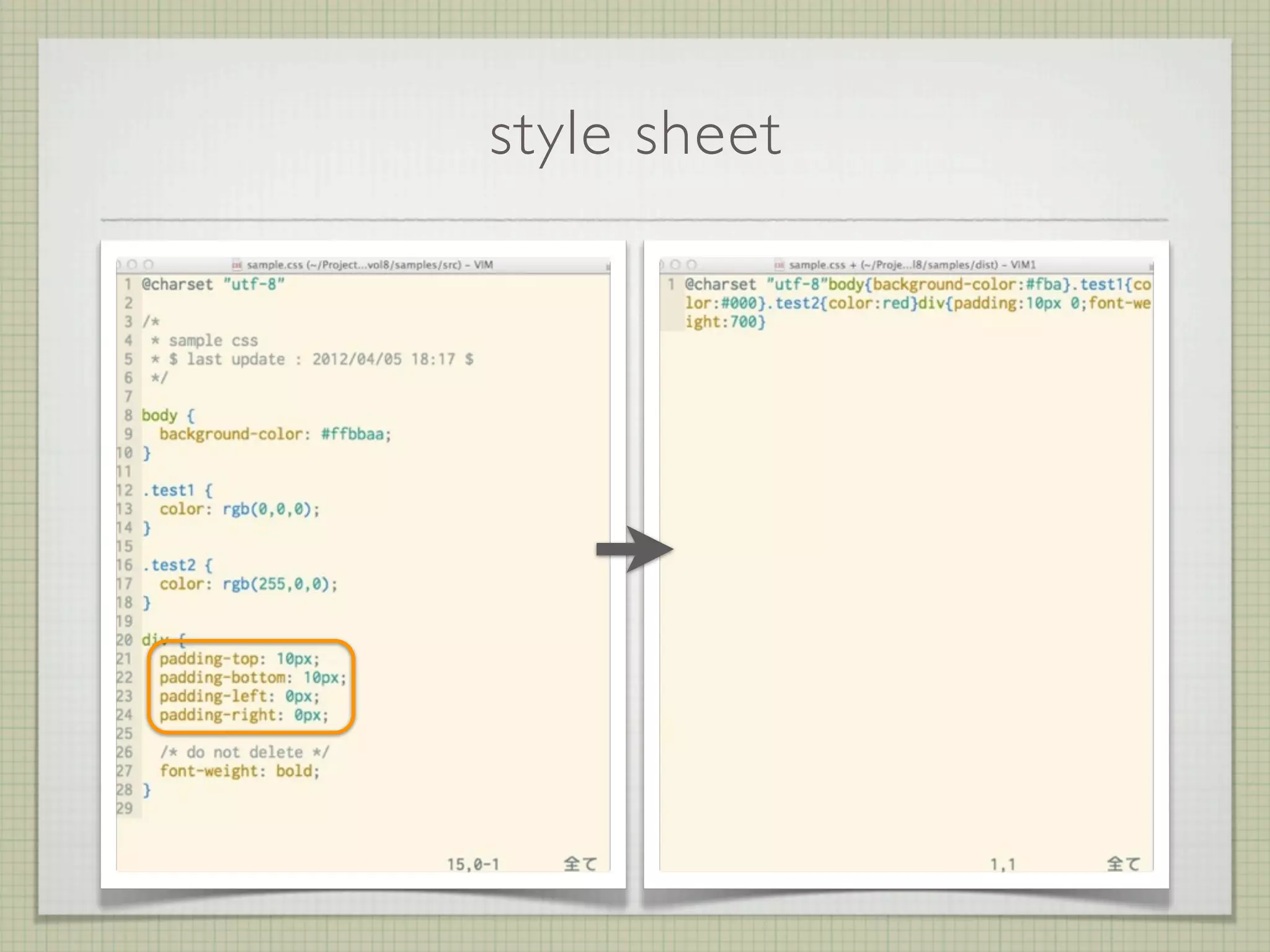This screenshot has width=1270, height=952.
Task: Click the 'body {' selector line
Action: [168, 415]
